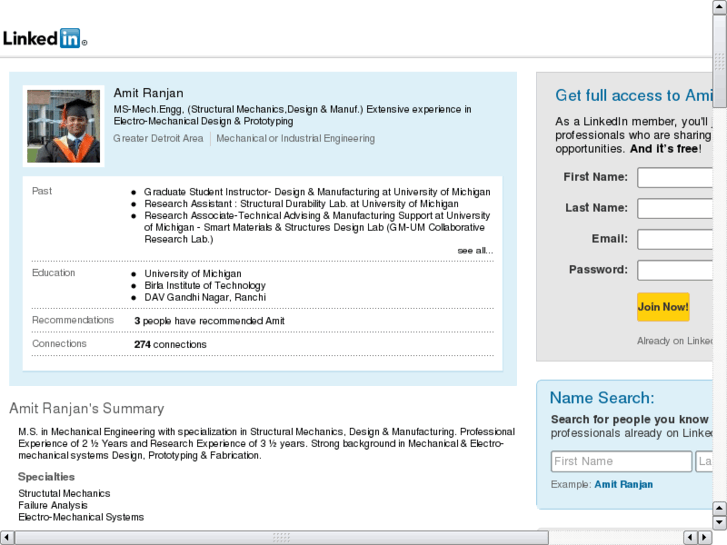Open the example Amit Ranjan link
Screen dimensions: 727x545
click(x=624, y=484)
